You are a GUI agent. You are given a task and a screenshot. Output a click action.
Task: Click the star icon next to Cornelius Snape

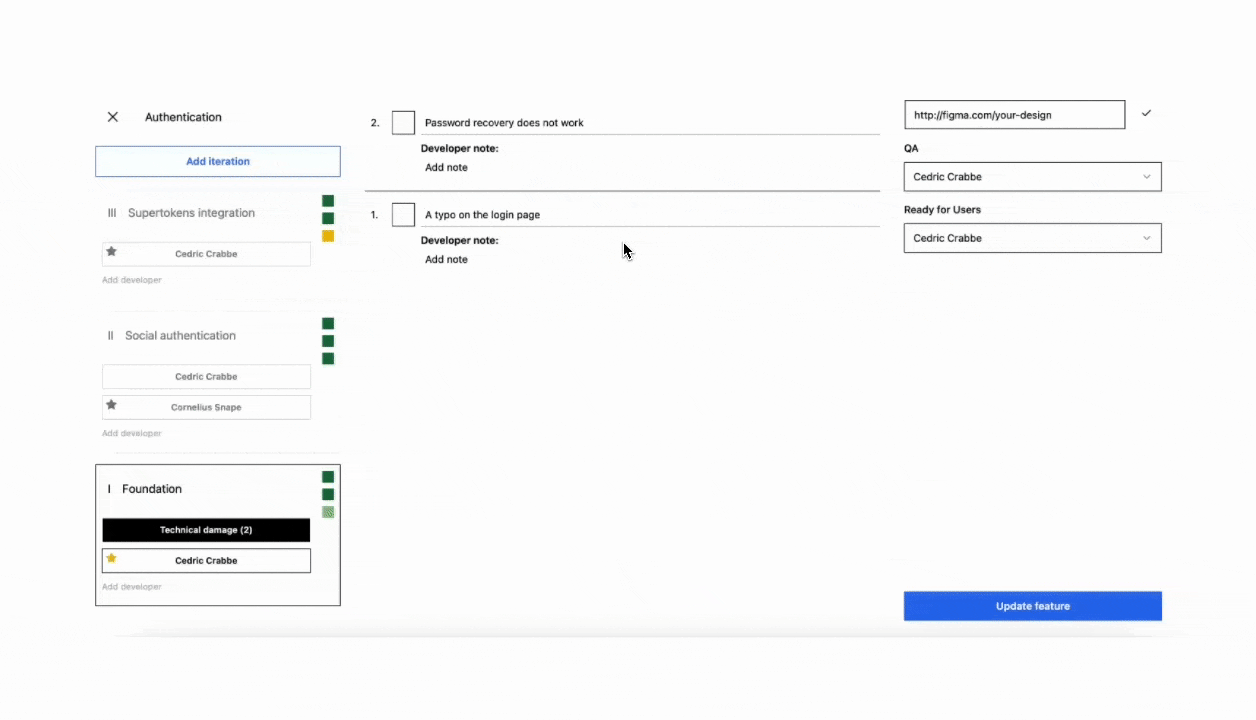(112, 405)
